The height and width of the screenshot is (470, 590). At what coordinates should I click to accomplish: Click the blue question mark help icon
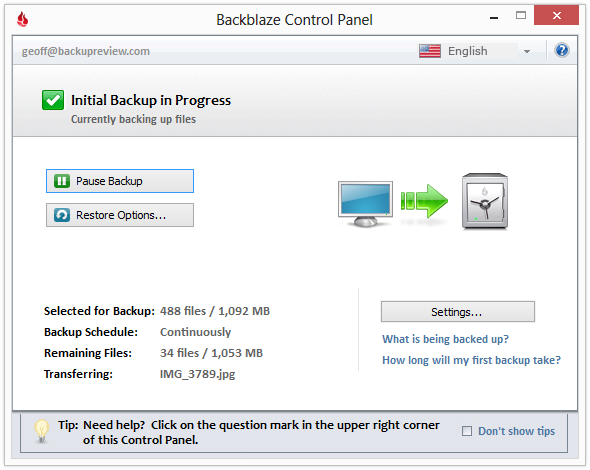(561, 50)
